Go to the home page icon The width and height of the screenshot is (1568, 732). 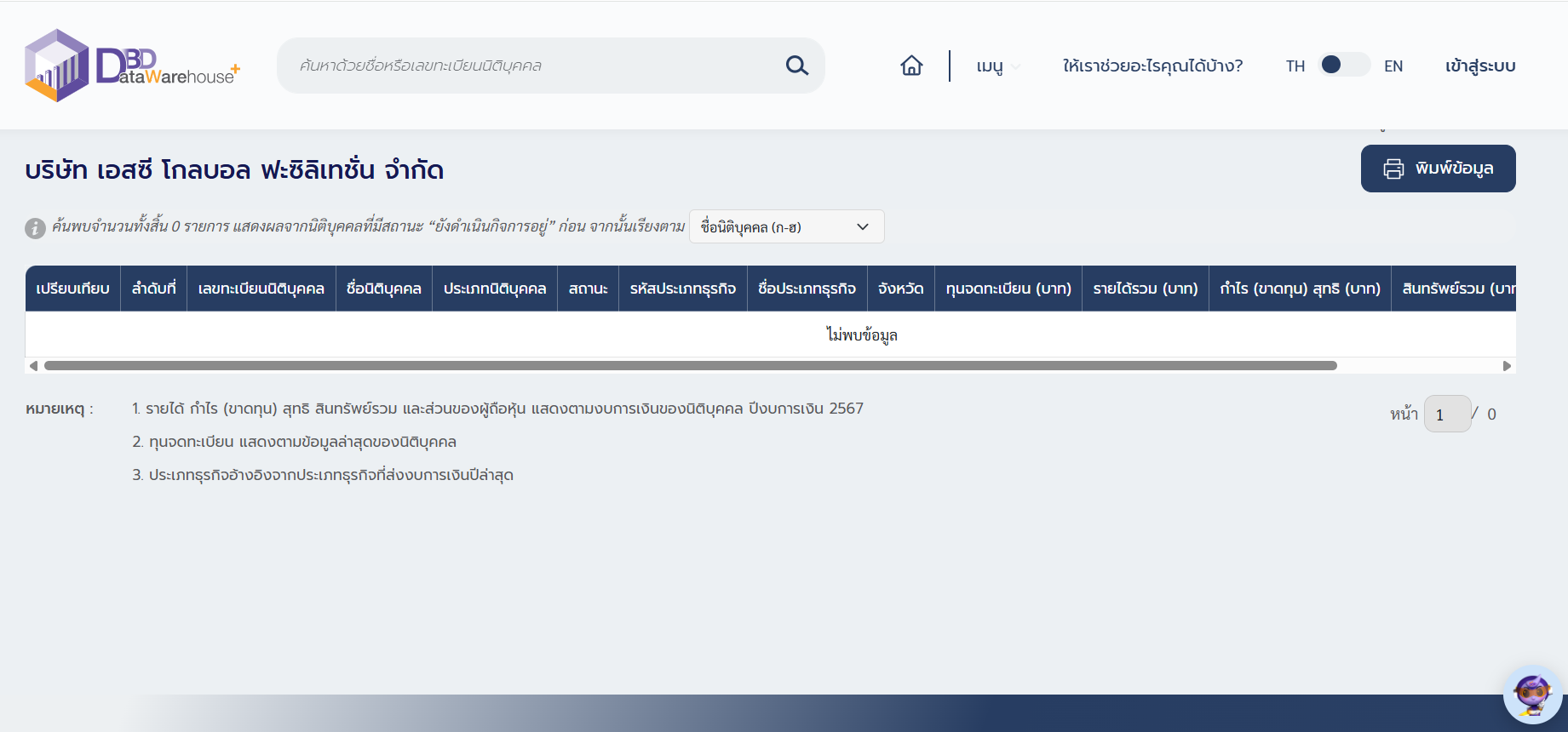point(911,66)
